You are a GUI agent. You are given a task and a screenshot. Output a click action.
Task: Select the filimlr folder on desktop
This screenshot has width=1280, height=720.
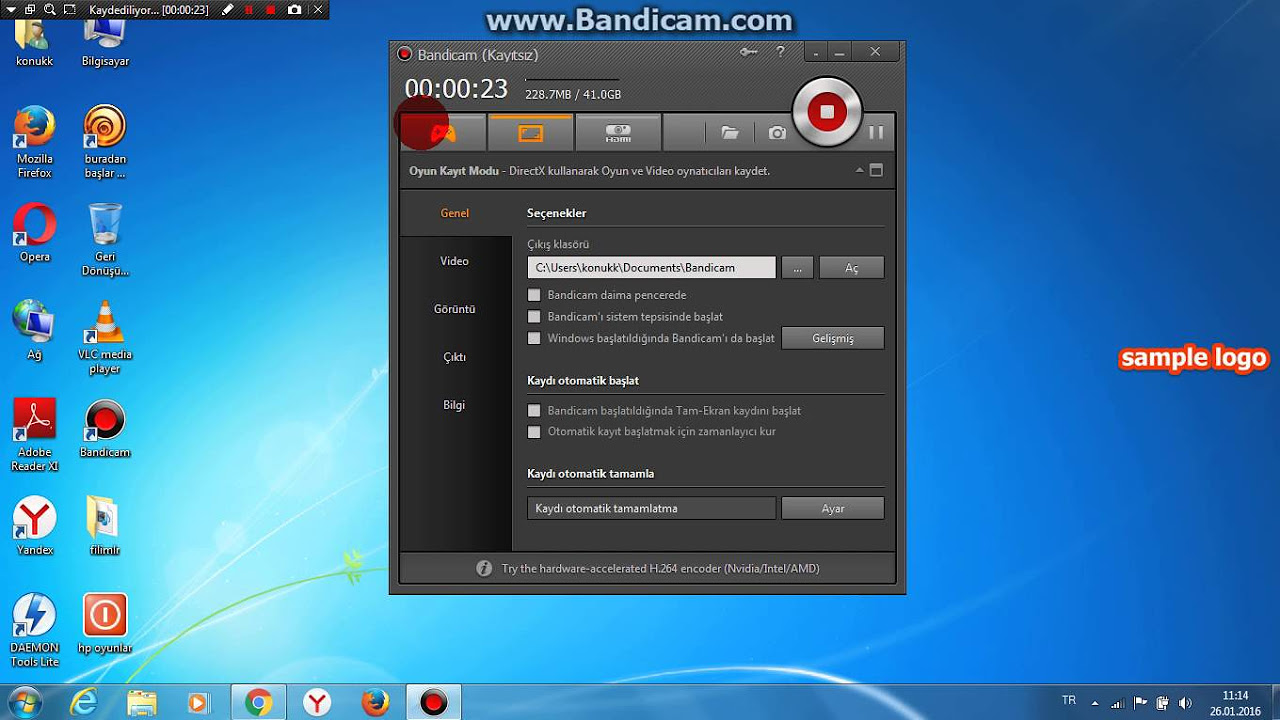click(105, 526)
